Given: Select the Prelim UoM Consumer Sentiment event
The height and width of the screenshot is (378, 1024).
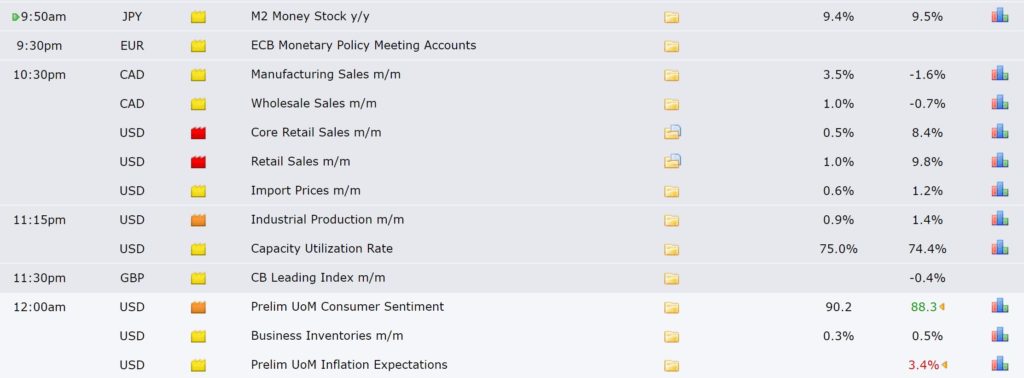Looking at the screenshot, I should tap(347, 306).
